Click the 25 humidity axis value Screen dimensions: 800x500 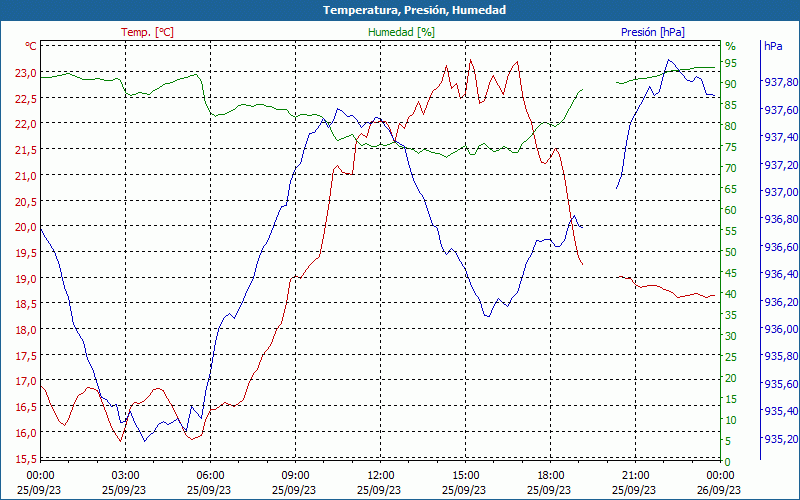tap(731, 357)
